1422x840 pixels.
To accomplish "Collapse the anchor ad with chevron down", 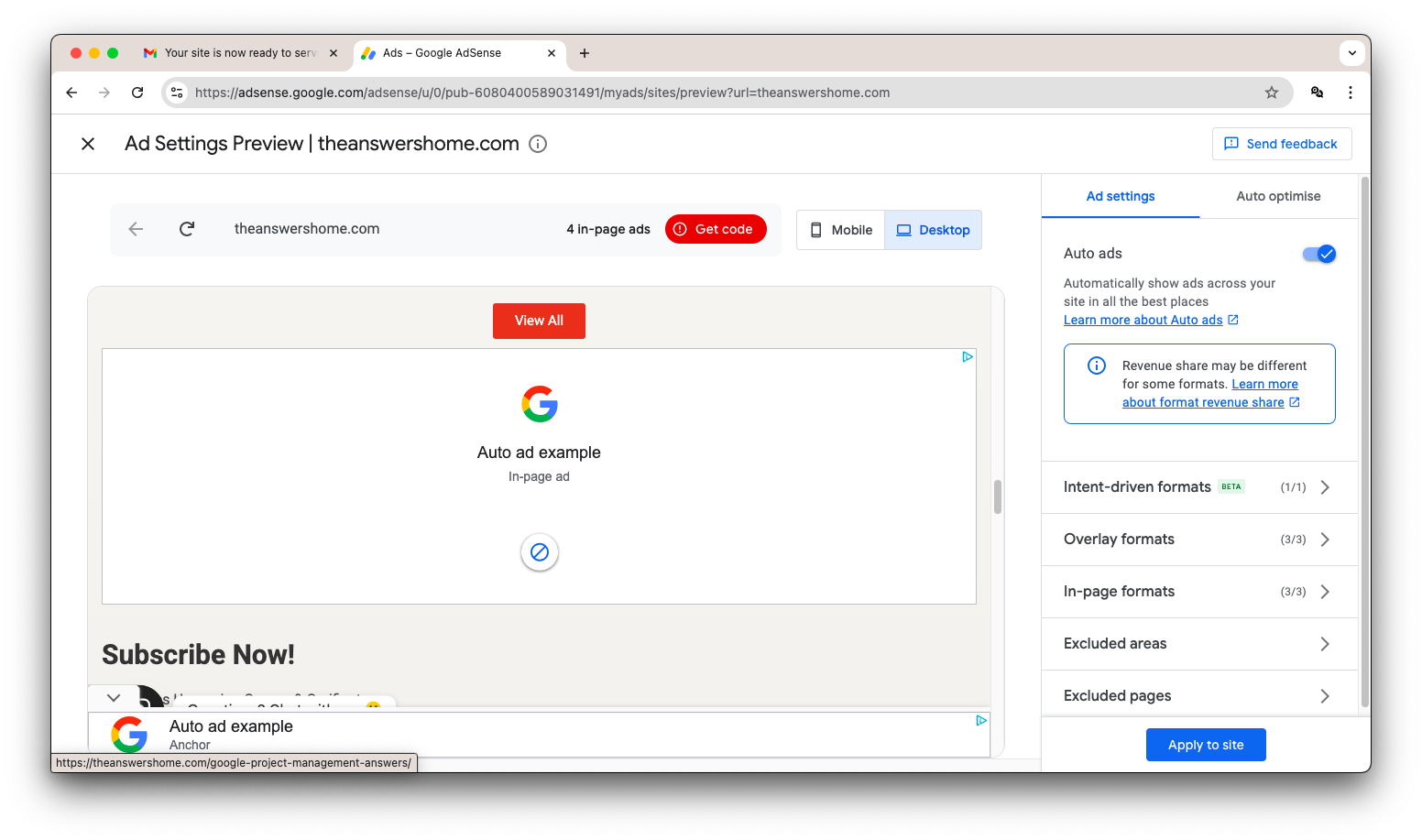I will [x=114, y=698].
